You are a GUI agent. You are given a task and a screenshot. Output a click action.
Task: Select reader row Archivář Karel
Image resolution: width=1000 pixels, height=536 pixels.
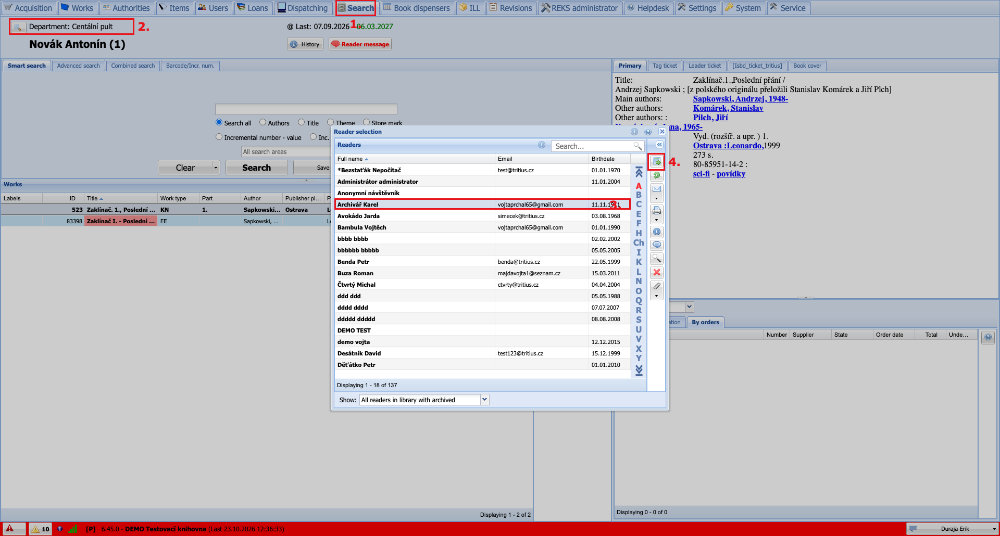(x=482, y=204)
